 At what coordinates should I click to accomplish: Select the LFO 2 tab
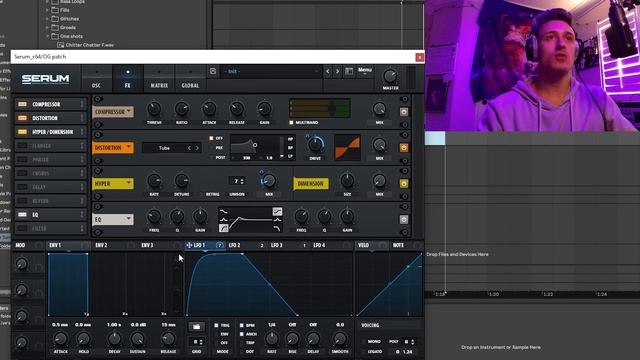[234, 245]
